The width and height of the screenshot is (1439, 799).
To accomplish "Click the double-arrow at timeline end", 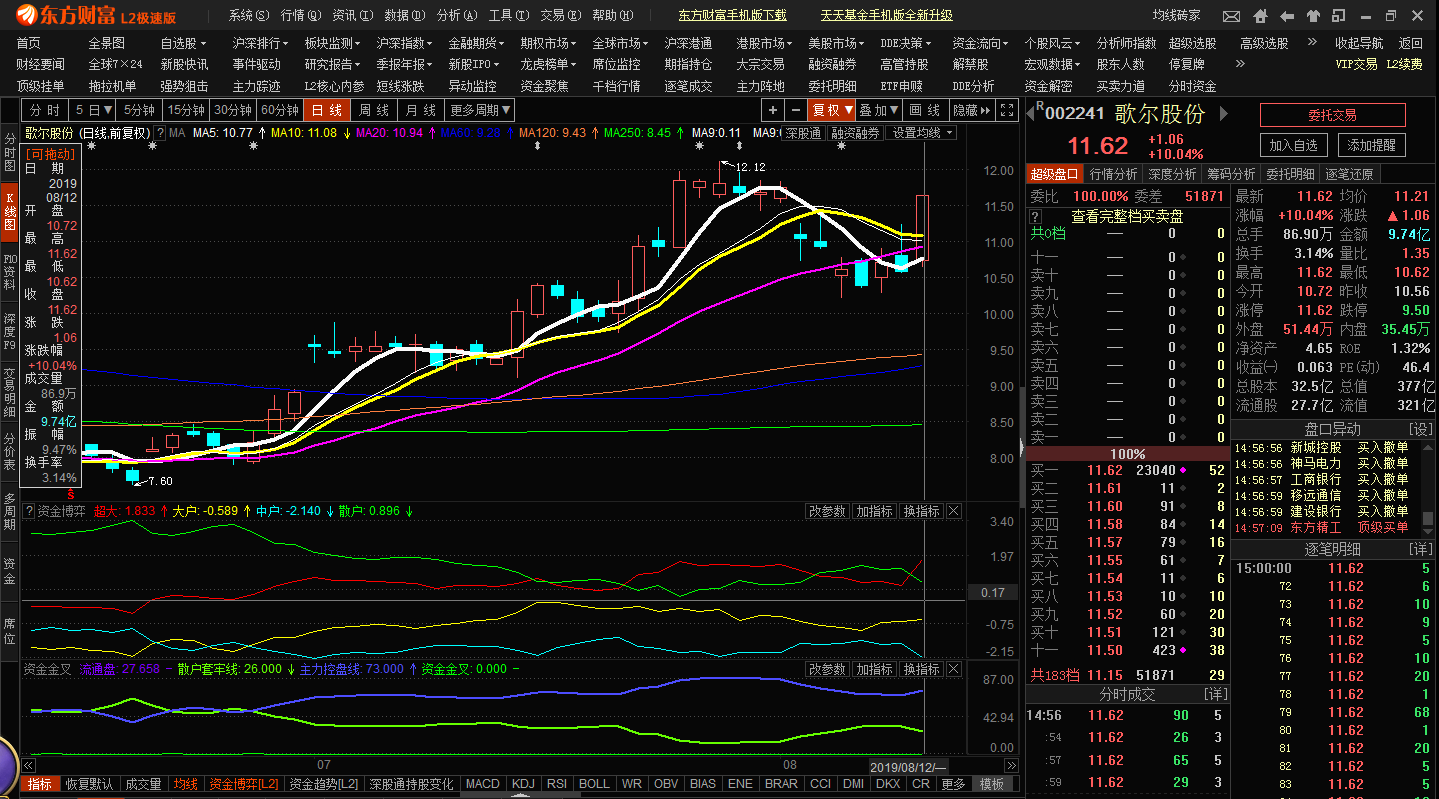I will pyautogui.click(x=1011, y=766).
